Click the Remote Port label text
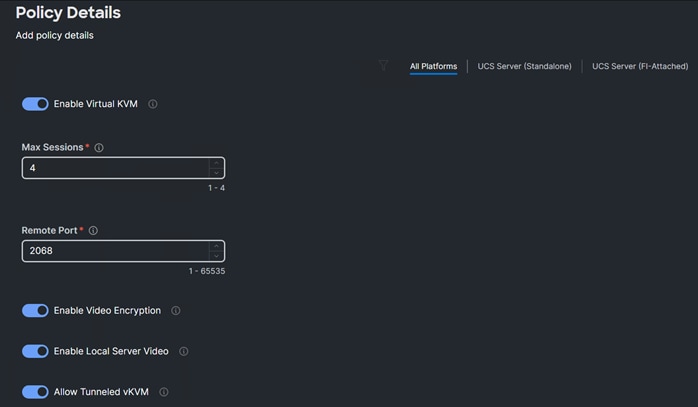Screen dimensions: 698x407 tap(49, 230)
